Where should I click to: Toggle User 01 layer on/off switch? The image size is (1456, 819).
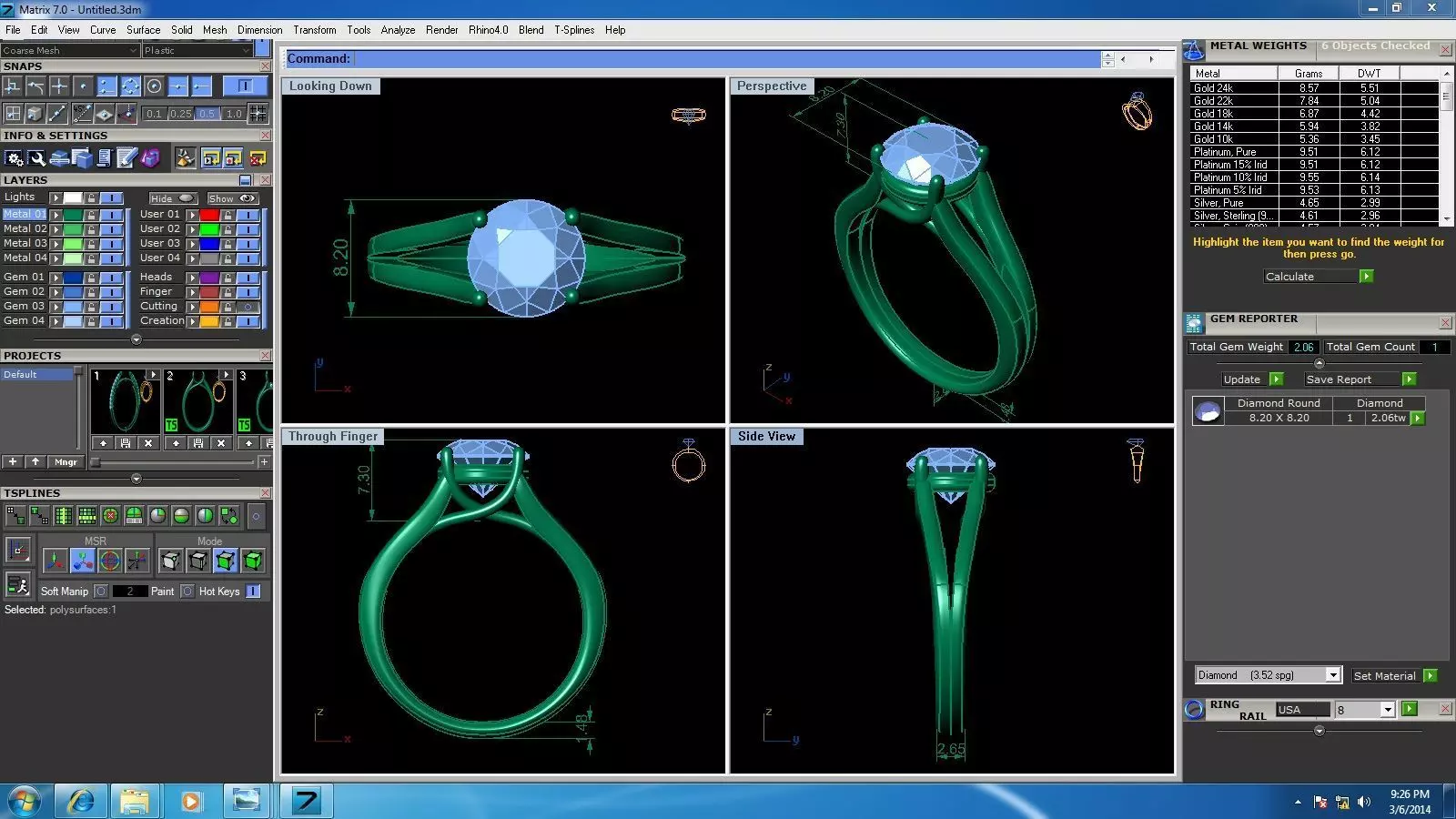pyautogui.click(x=248, y=215)
